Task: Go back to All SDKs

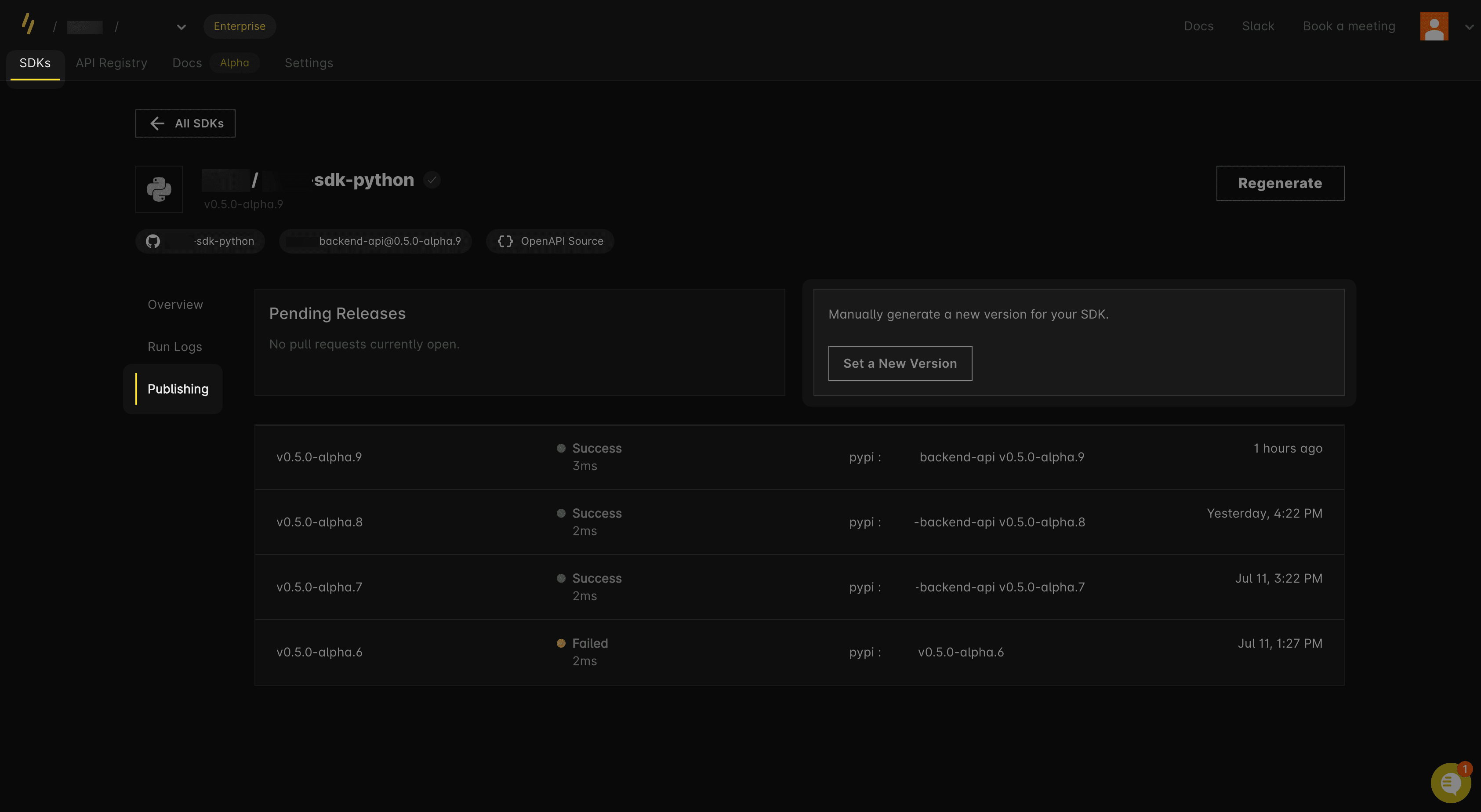Action: click(185, 123)
